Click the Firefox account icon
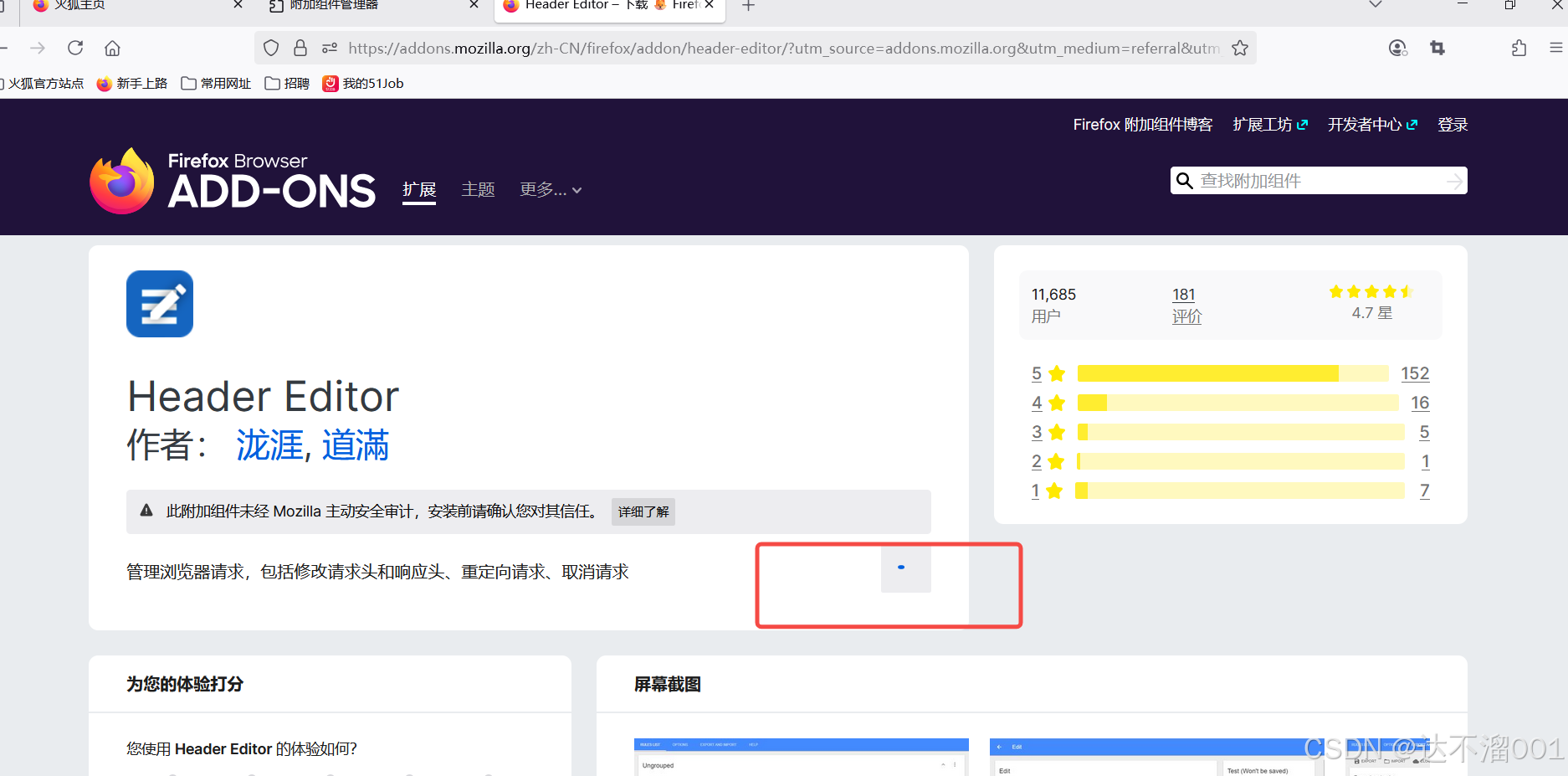The width and height of the screenshot is (1568, 776). pyautogui.click(x=1396, y=48)
